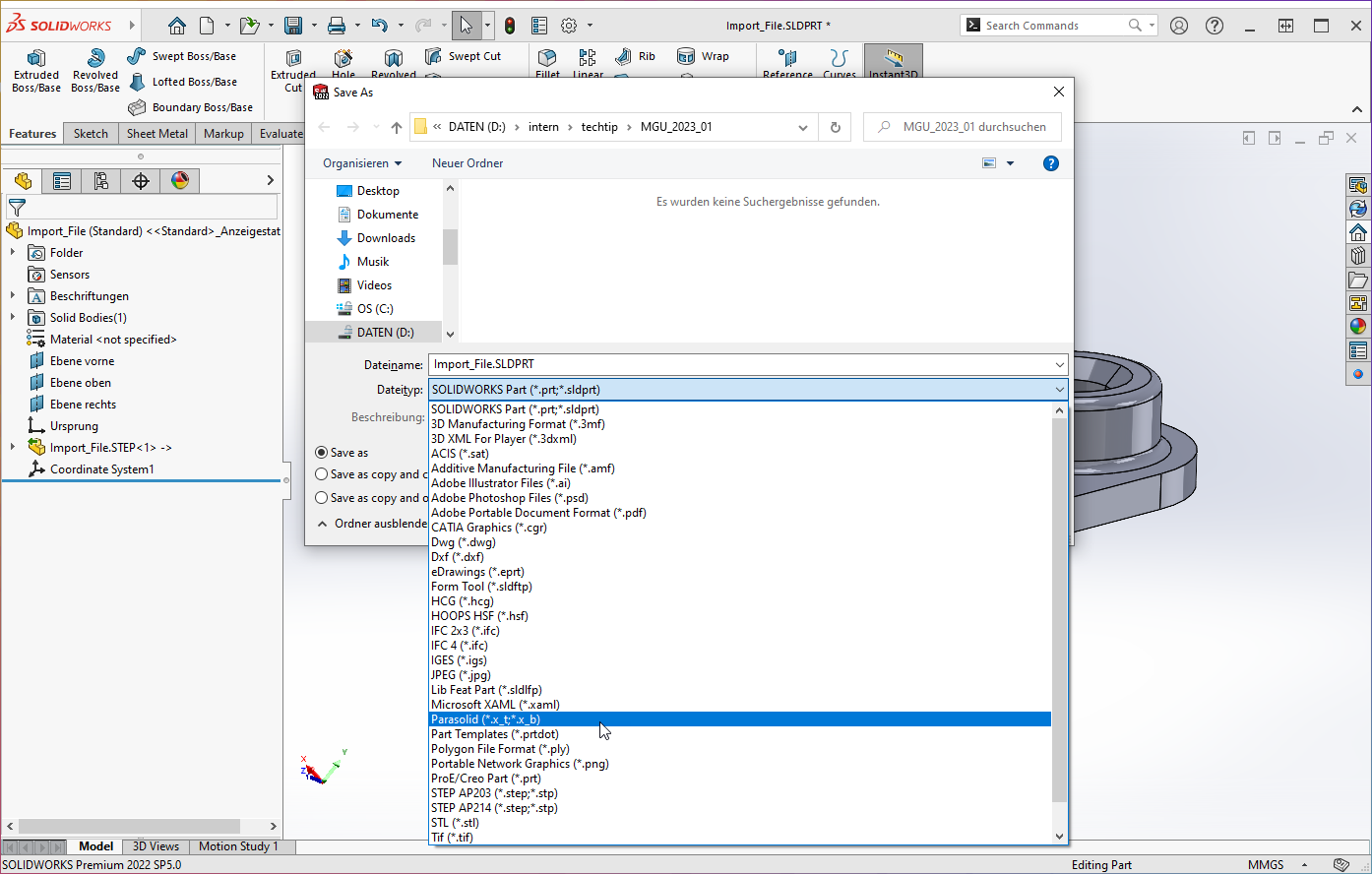Image resolution: width=1372 pixels, height=874 pixels.
Task: Select Coordinate System1 in feature tree
Action: pos(102,469)
